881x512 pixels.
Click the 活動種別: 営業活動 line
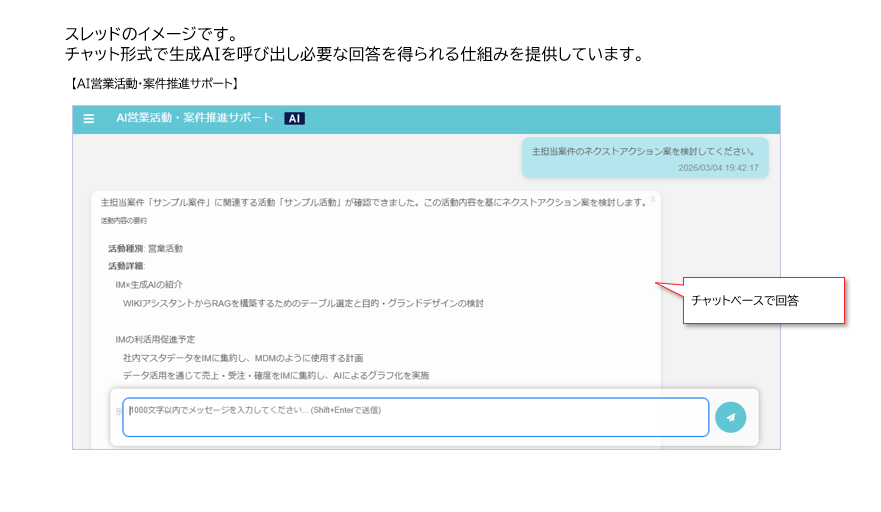(x=145, y=248)
